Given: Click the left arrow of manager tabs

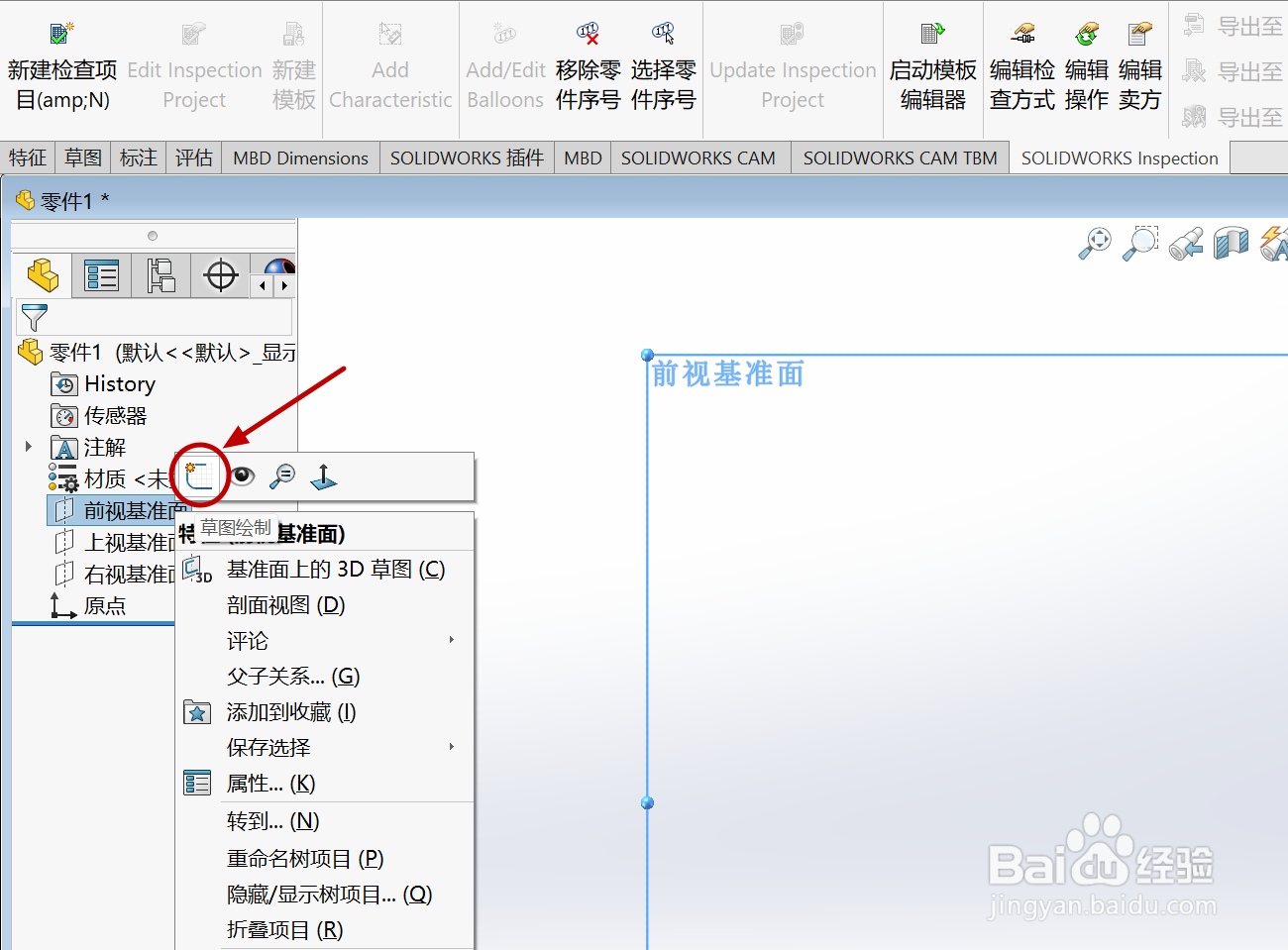Looking at the screenshot, I should [x=262, y=285].
